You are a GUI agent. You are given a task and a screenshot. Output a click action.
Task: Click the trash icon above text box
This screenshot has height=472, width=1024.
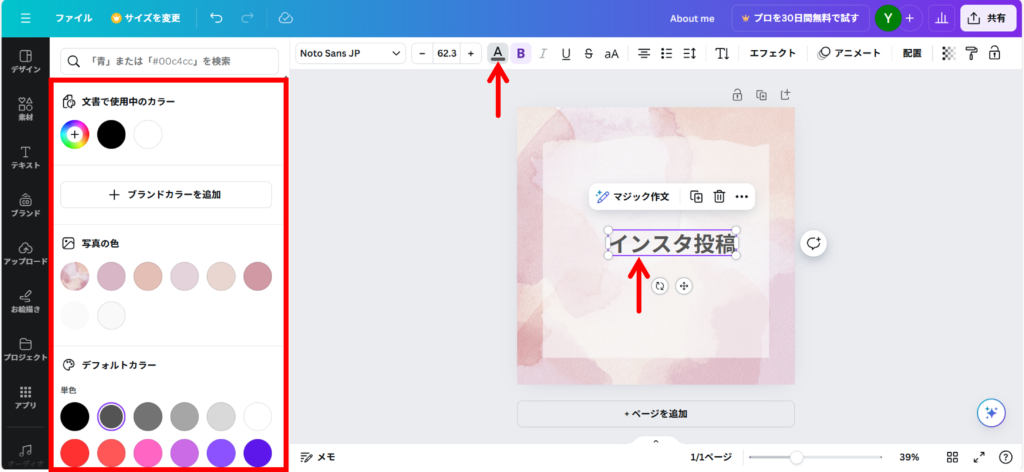pyautogui.click(x=719, y=197)
